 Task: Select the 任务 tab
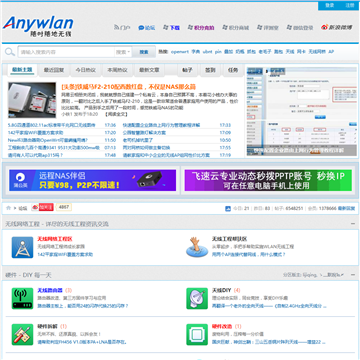click(x=233, y=70)
